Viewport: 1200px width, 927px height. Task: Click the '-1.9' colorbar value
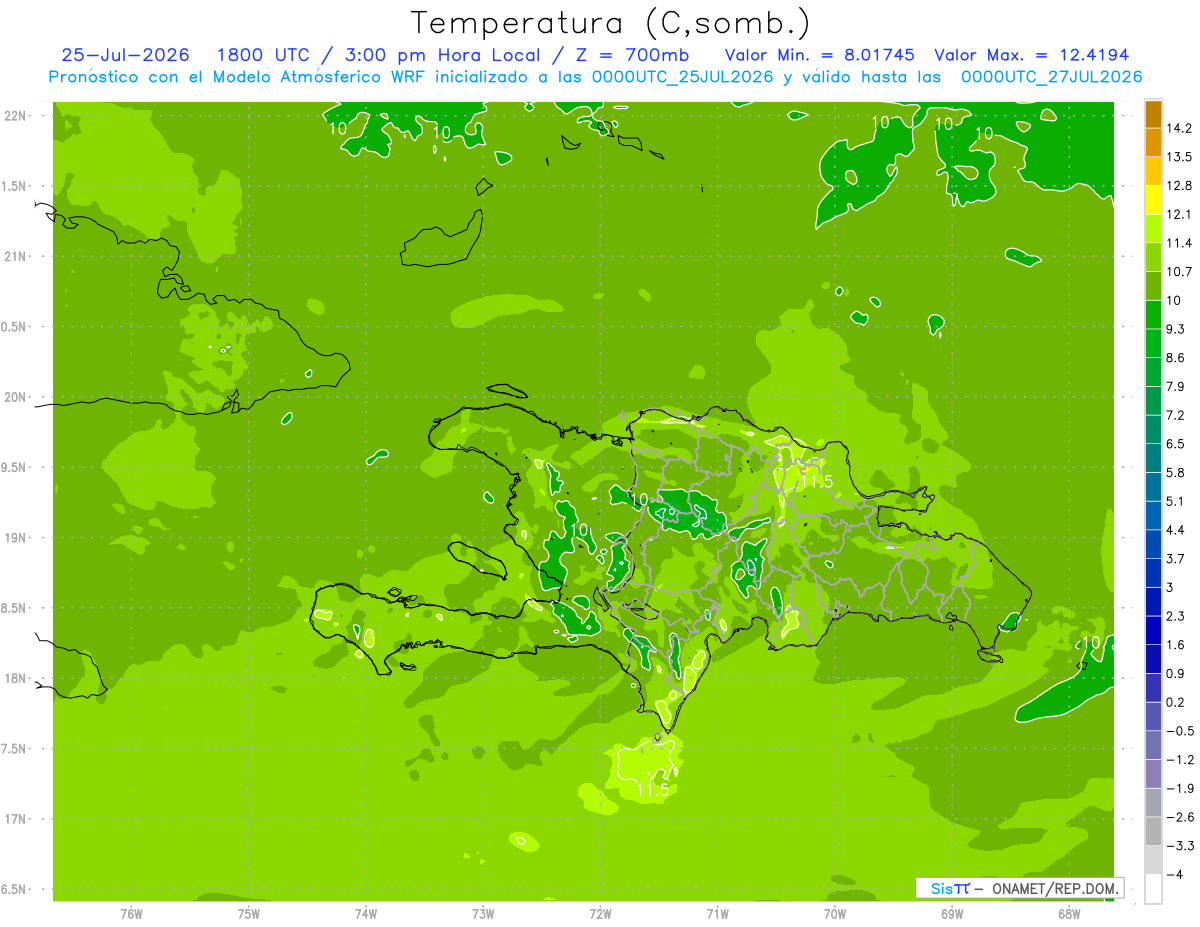1180,789
